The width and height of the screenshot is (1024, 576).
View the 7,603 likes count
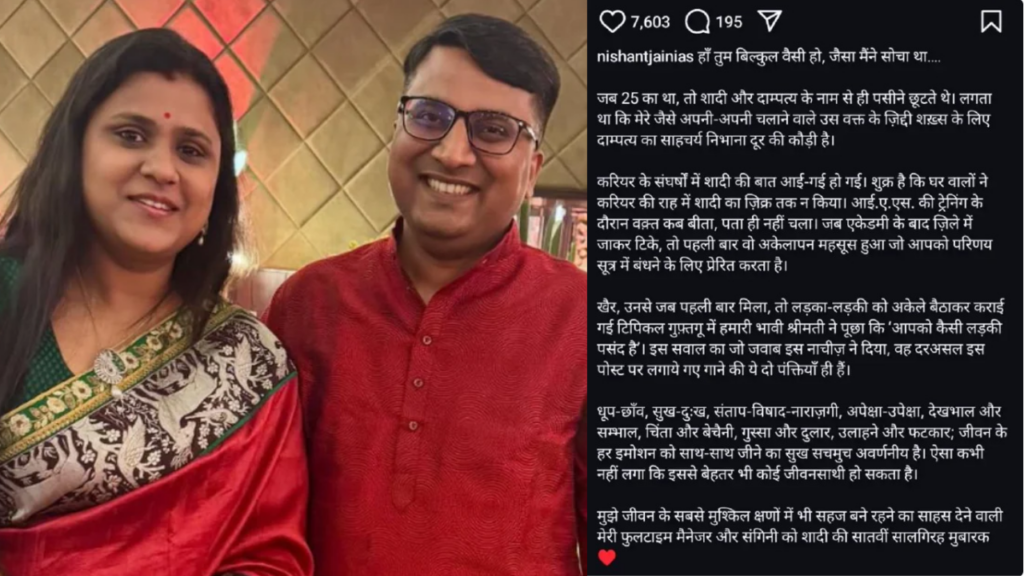(650, 22)
